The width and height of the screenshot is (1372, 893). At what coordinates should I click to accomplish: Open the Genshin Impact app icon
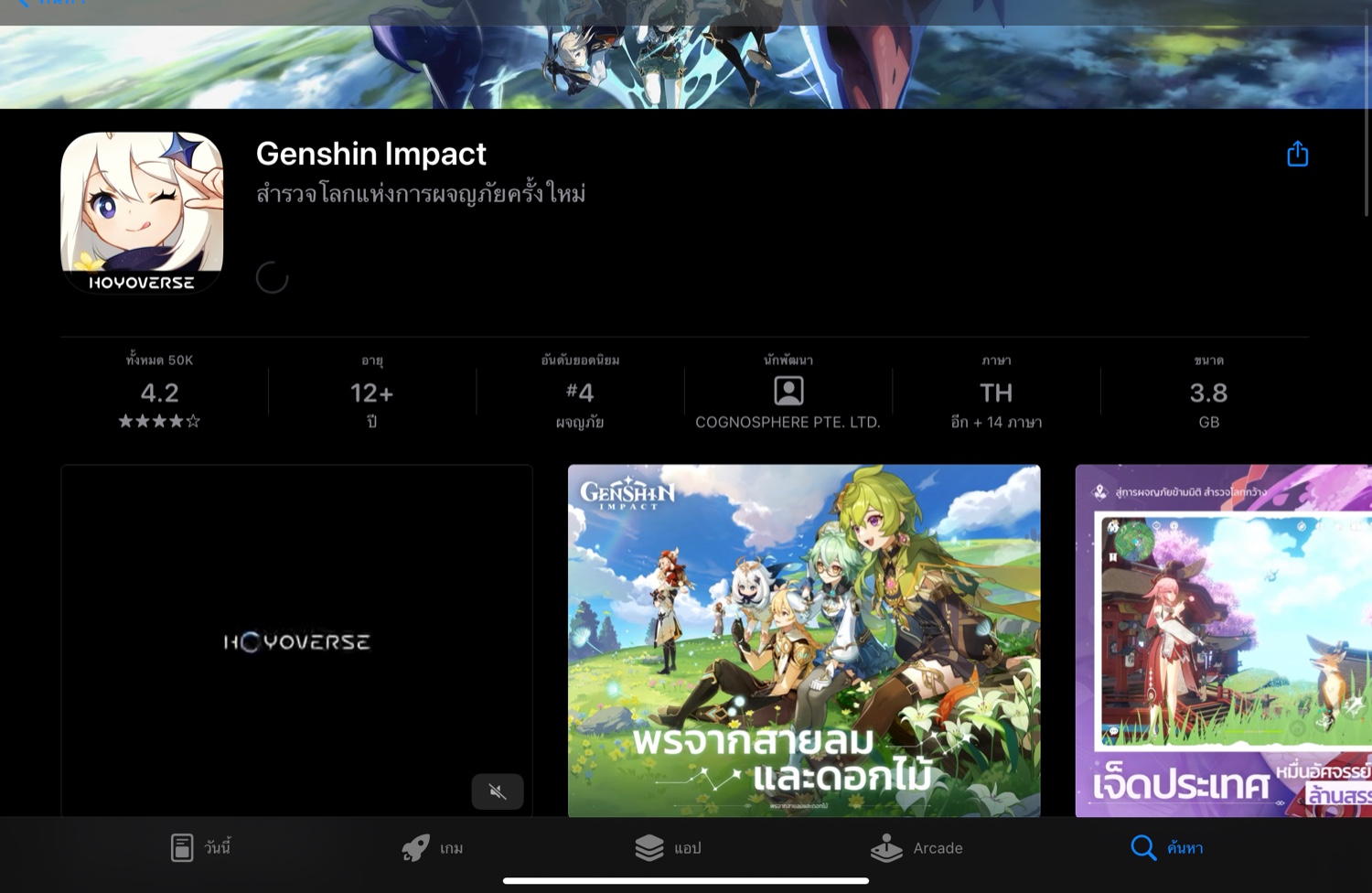(142, 212)
